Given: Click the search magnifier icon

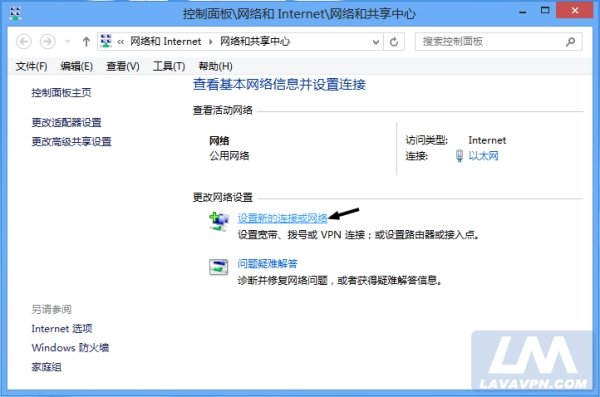Looking at the screenshot, I should pyautogui.click(x=571, y=41).
